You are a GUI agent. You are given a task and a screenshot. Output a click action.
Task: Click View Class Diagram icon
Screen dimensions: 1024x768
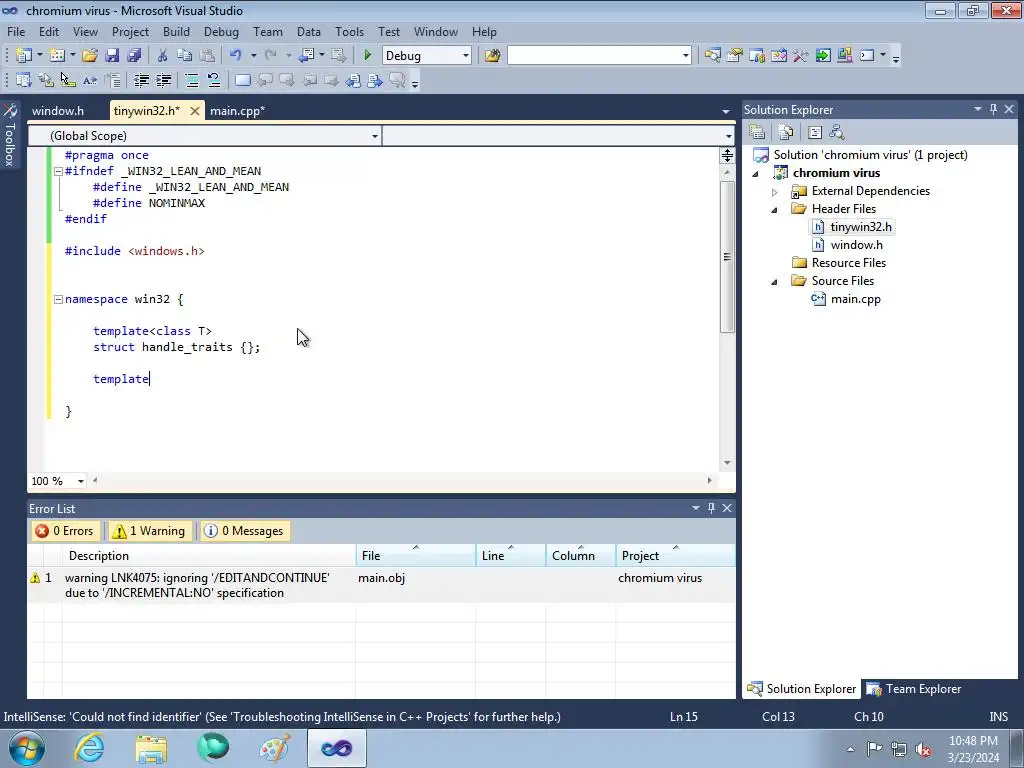[837, 133]
